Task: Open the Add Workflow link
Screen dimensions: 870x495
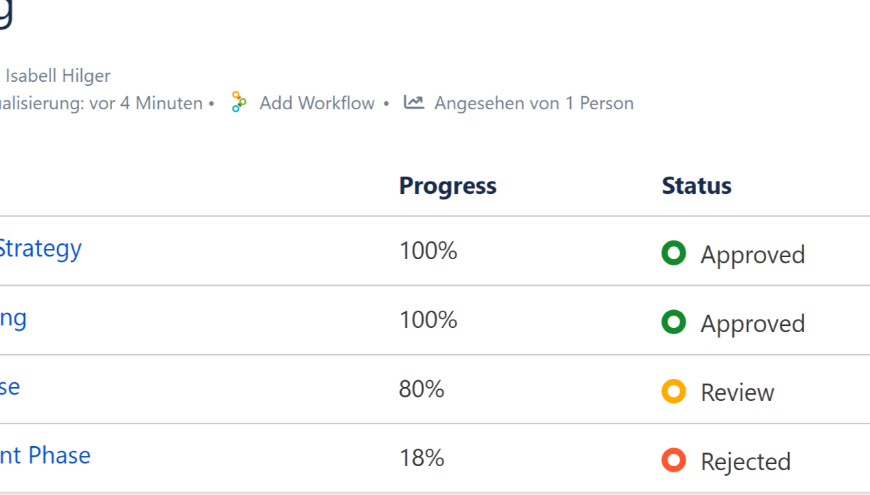Action: click(x=316, y=103)
